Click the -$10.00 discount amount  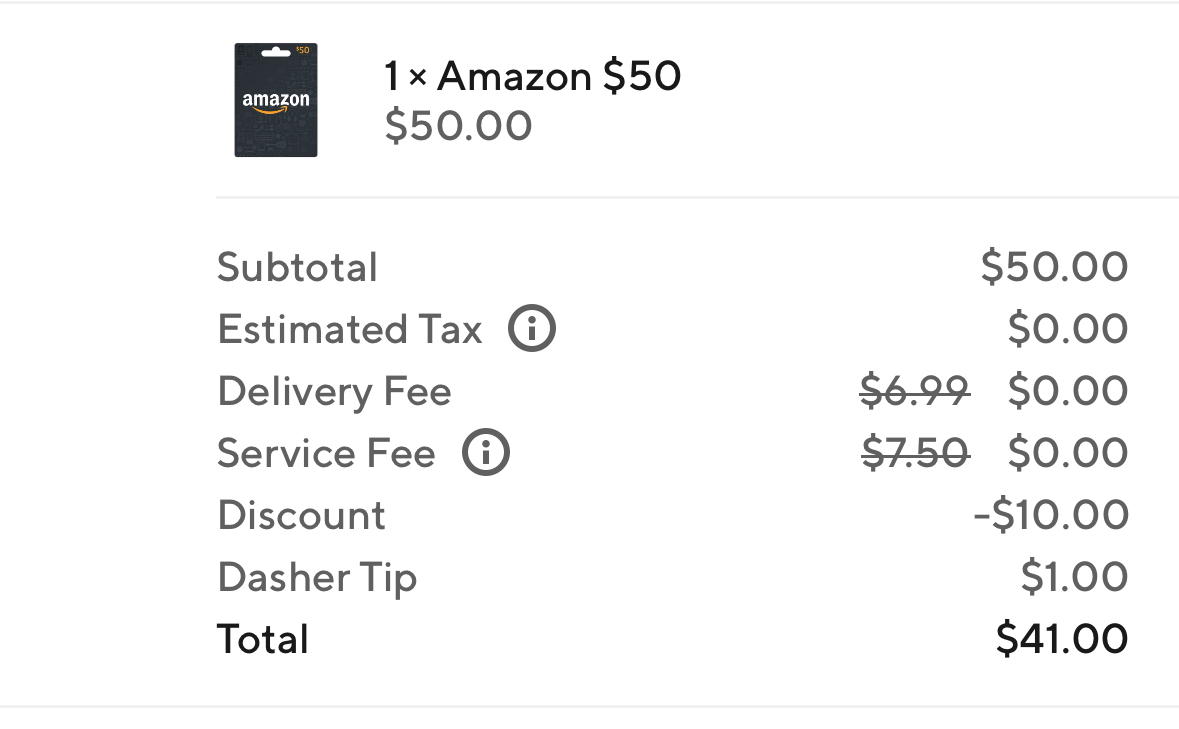[1051, 515]
